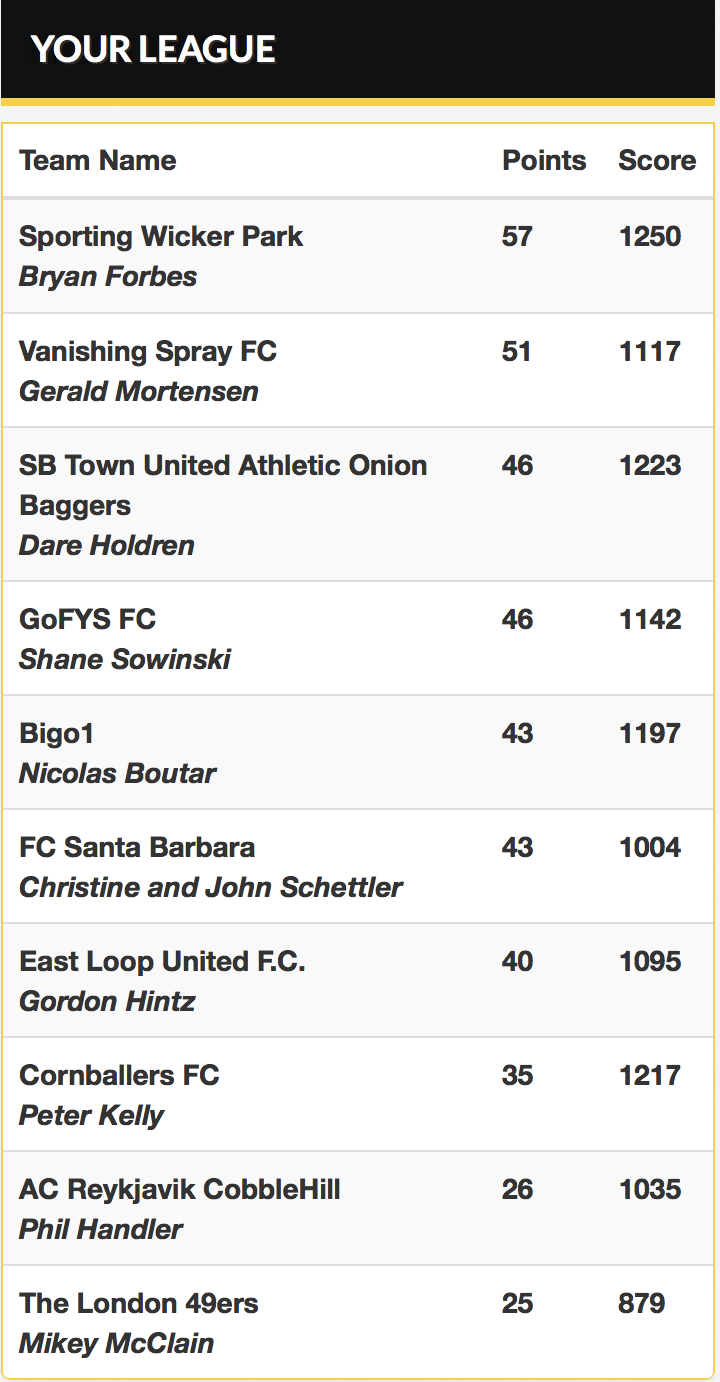Screen dimensions: 720x1382
Task: Select manager name Dare Holdren
Action: point(107,545)
